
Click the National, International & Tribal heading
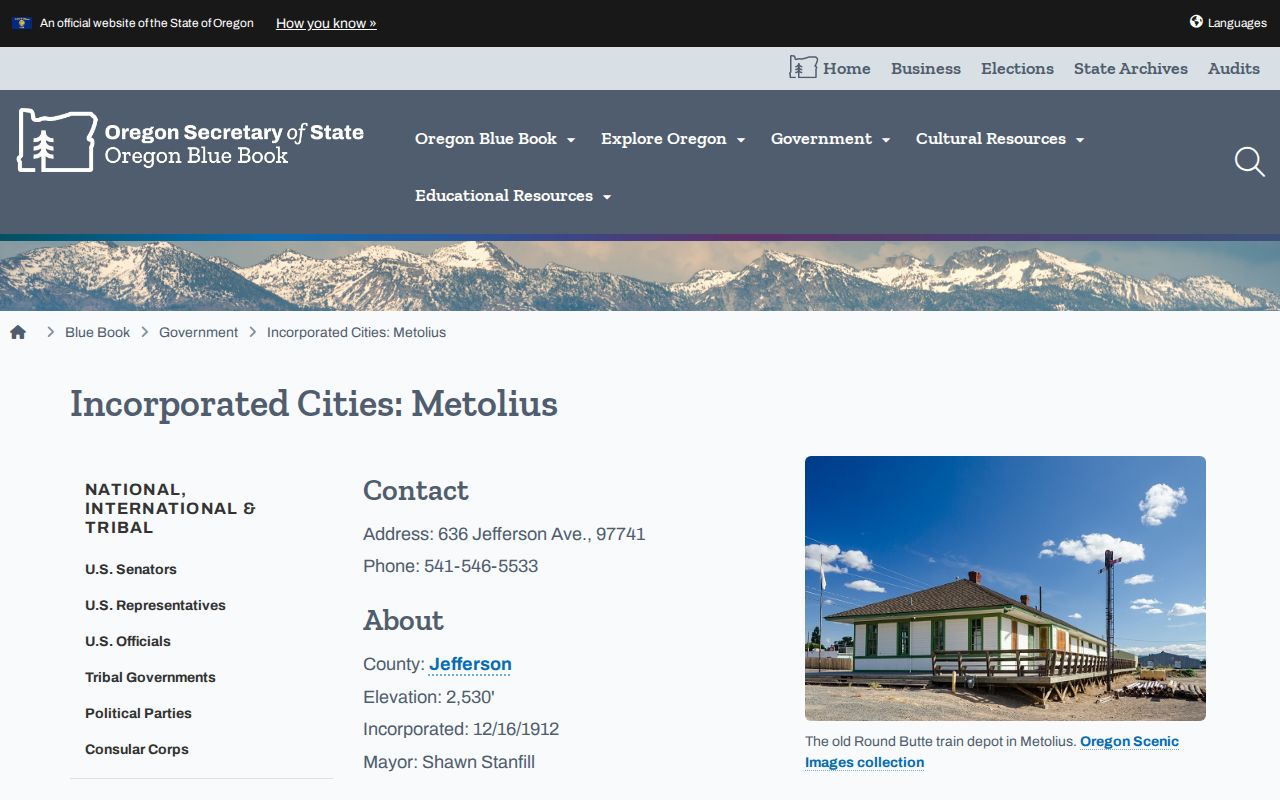170,508
